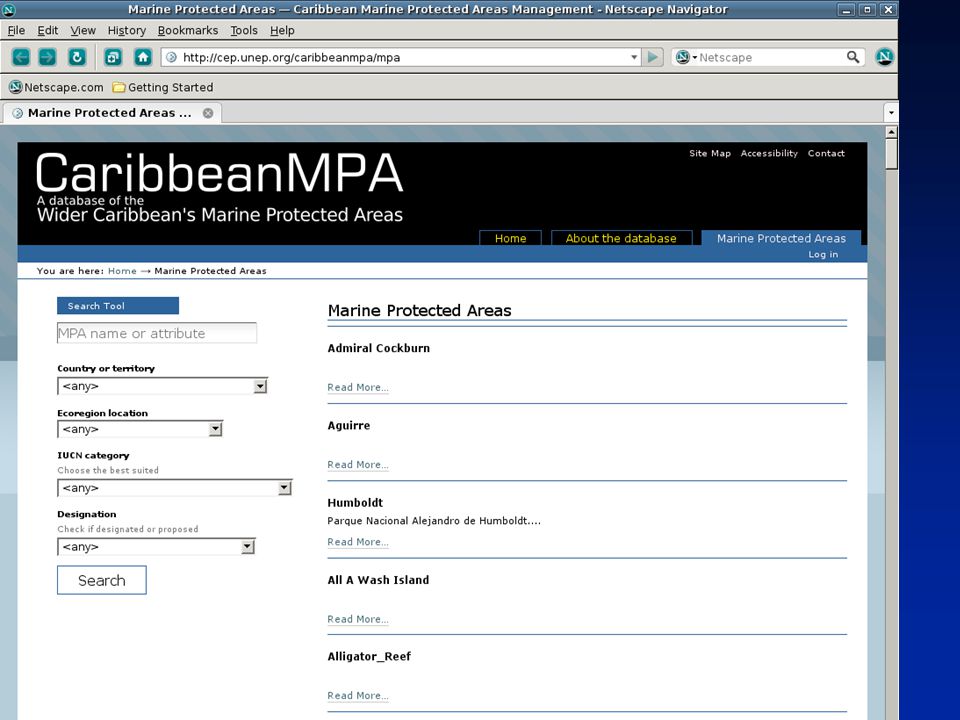Click the search engine selector icon
Viewport: 960px width, 720px height.
pos(686,57)
